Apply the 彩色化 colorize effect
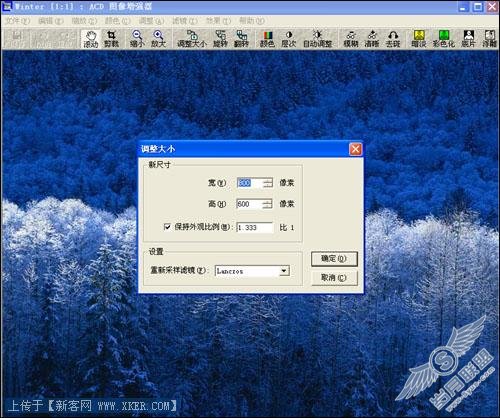This screenshot has width=500, height=418. [x=444, y=39]
